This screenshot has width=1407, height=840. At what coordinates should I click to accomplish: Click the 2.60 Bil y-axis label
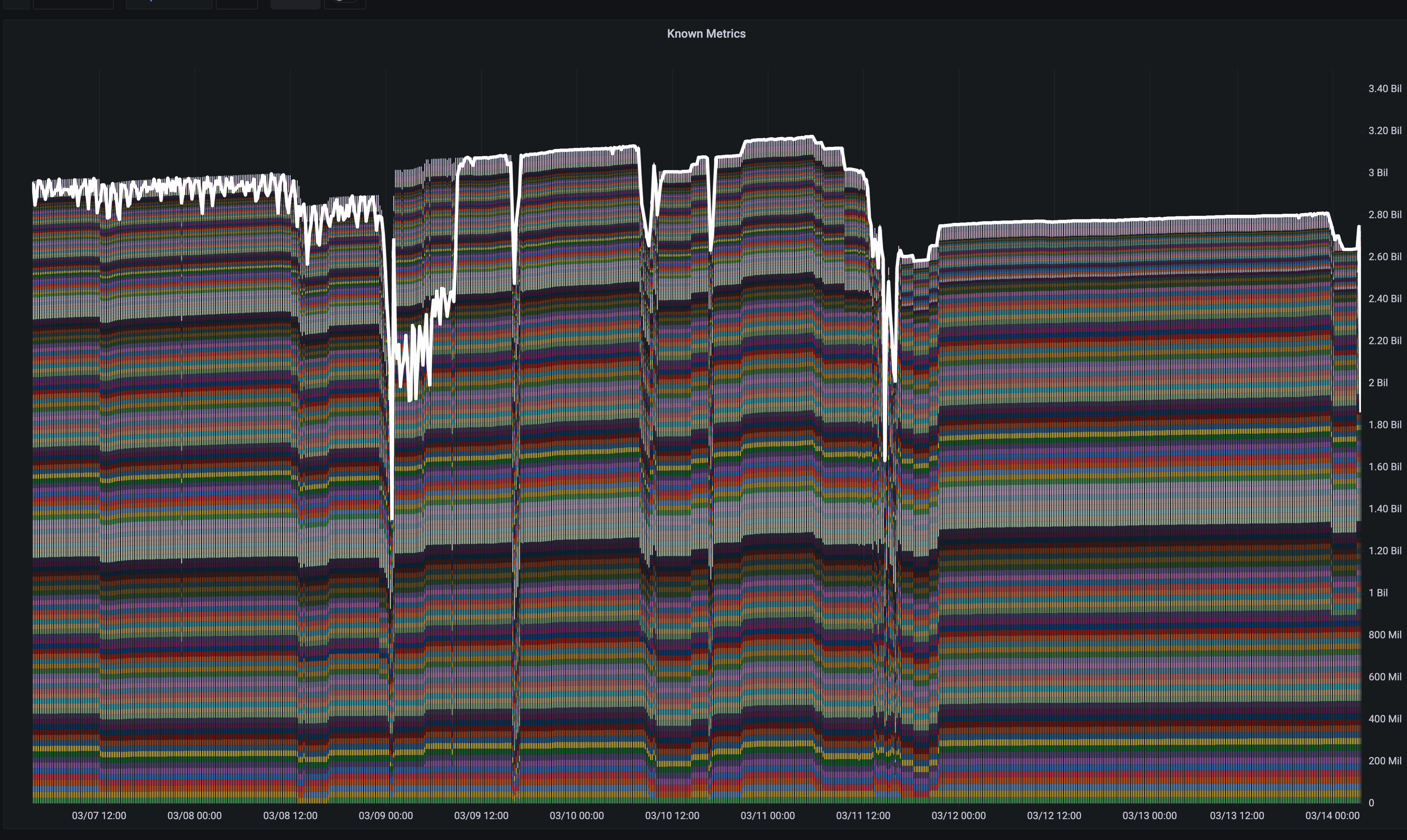1385,257
